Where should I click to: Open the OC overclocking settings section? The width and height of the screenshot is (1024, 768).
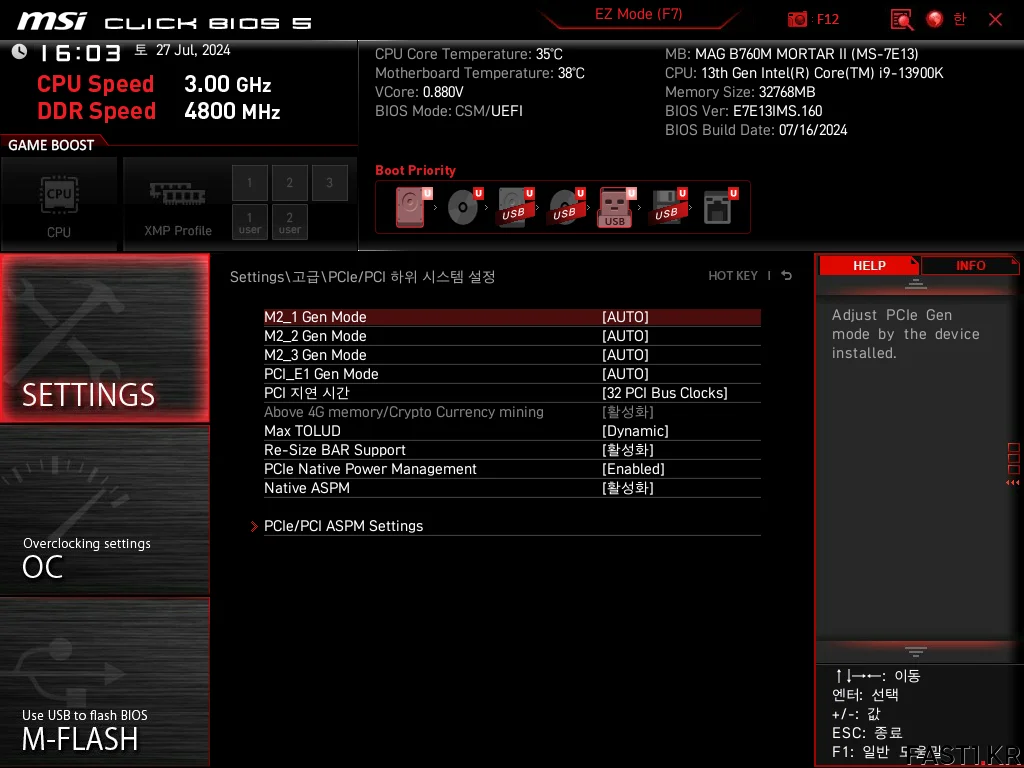(104, 511)
